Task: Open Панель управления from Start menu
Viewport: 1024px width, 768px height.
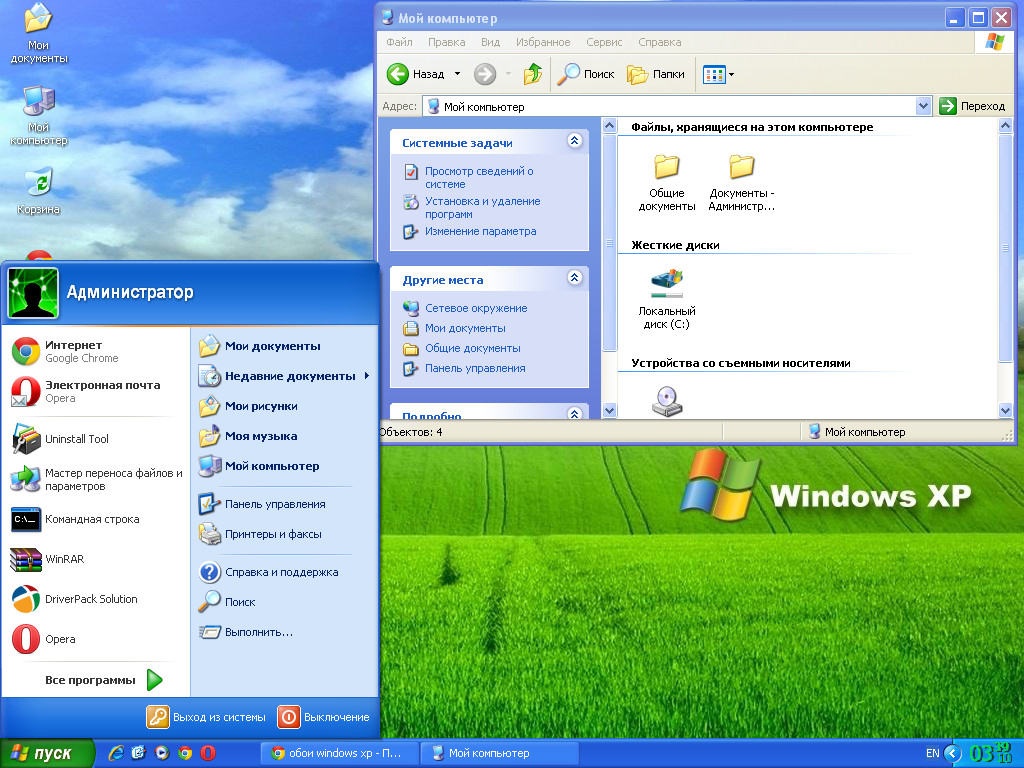Action: [284, 504]
